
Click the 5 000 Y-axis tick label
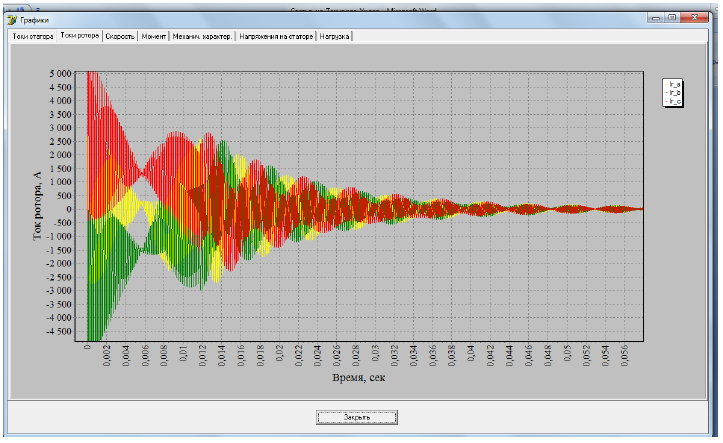[x=60, y=74]
